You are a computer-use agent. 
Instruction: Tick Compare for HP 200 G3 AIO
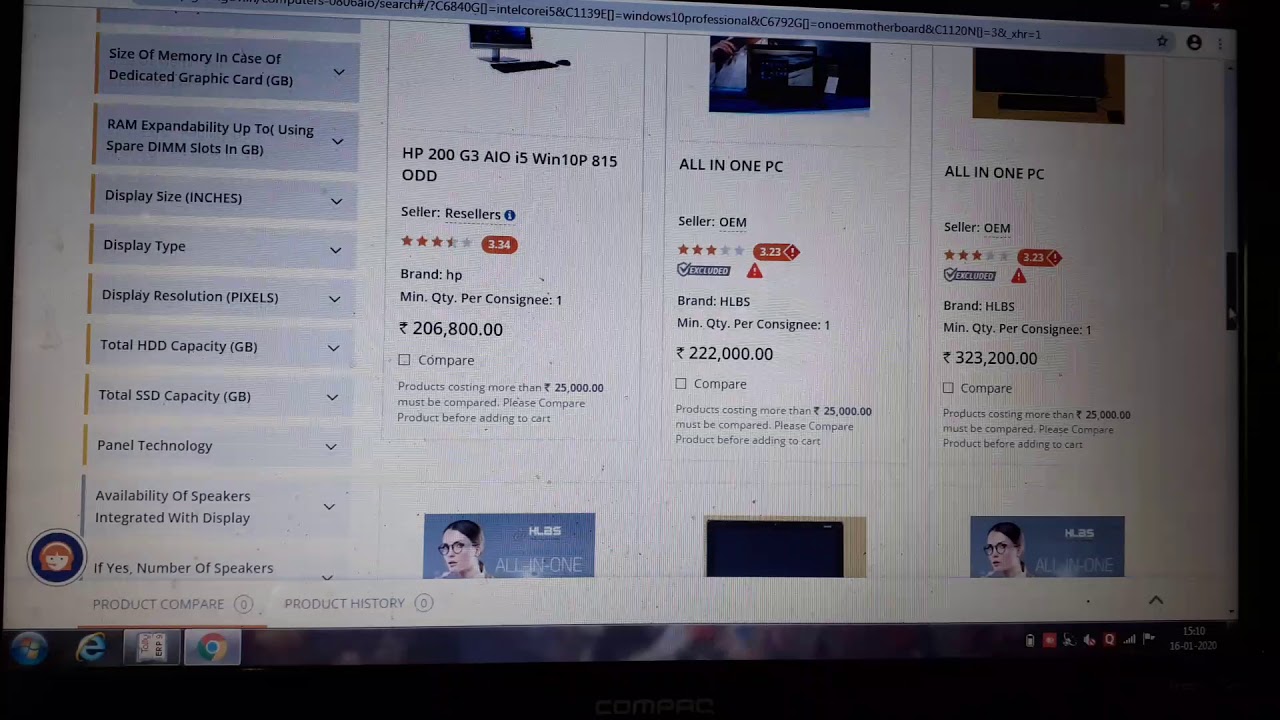404,360
